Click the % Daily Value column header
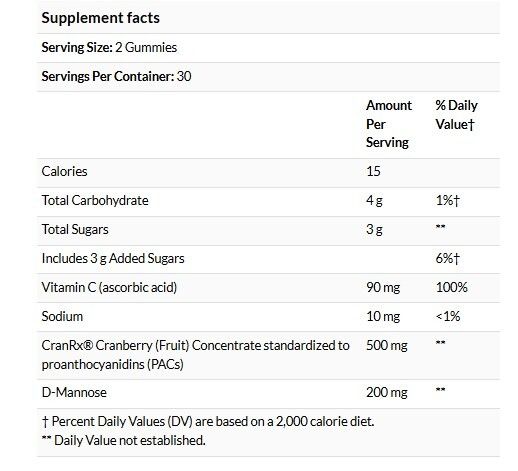The height and width of the screenshot is (471, 518). pyautogui.click(x=456, y=115)
